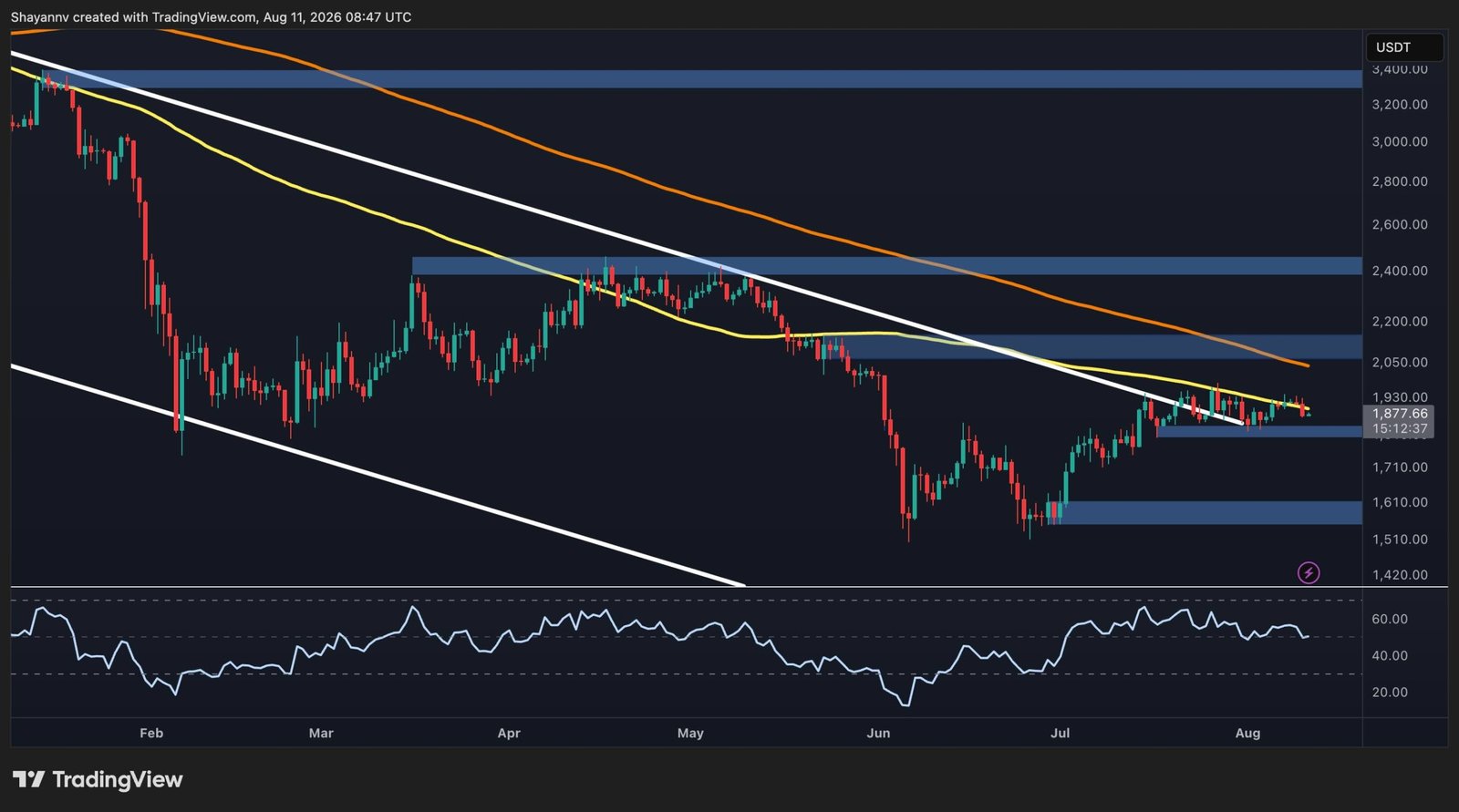Click the Shayannv chart attribution text
Image resolution: width=1459 pixels, height=812 pixels.
click(x=211, y=17)
